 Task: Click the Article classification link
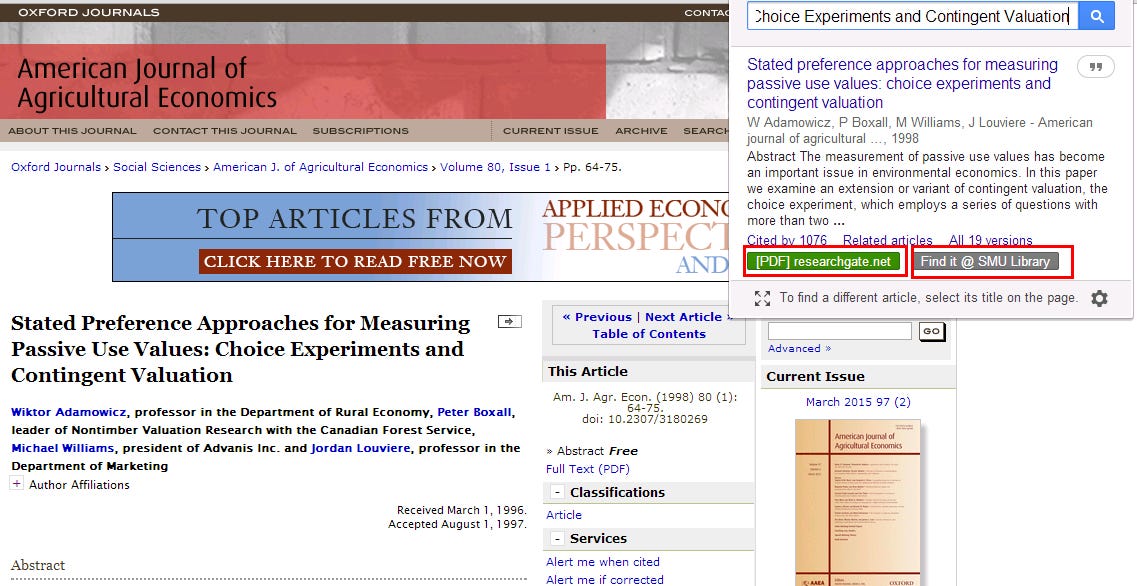563,515
